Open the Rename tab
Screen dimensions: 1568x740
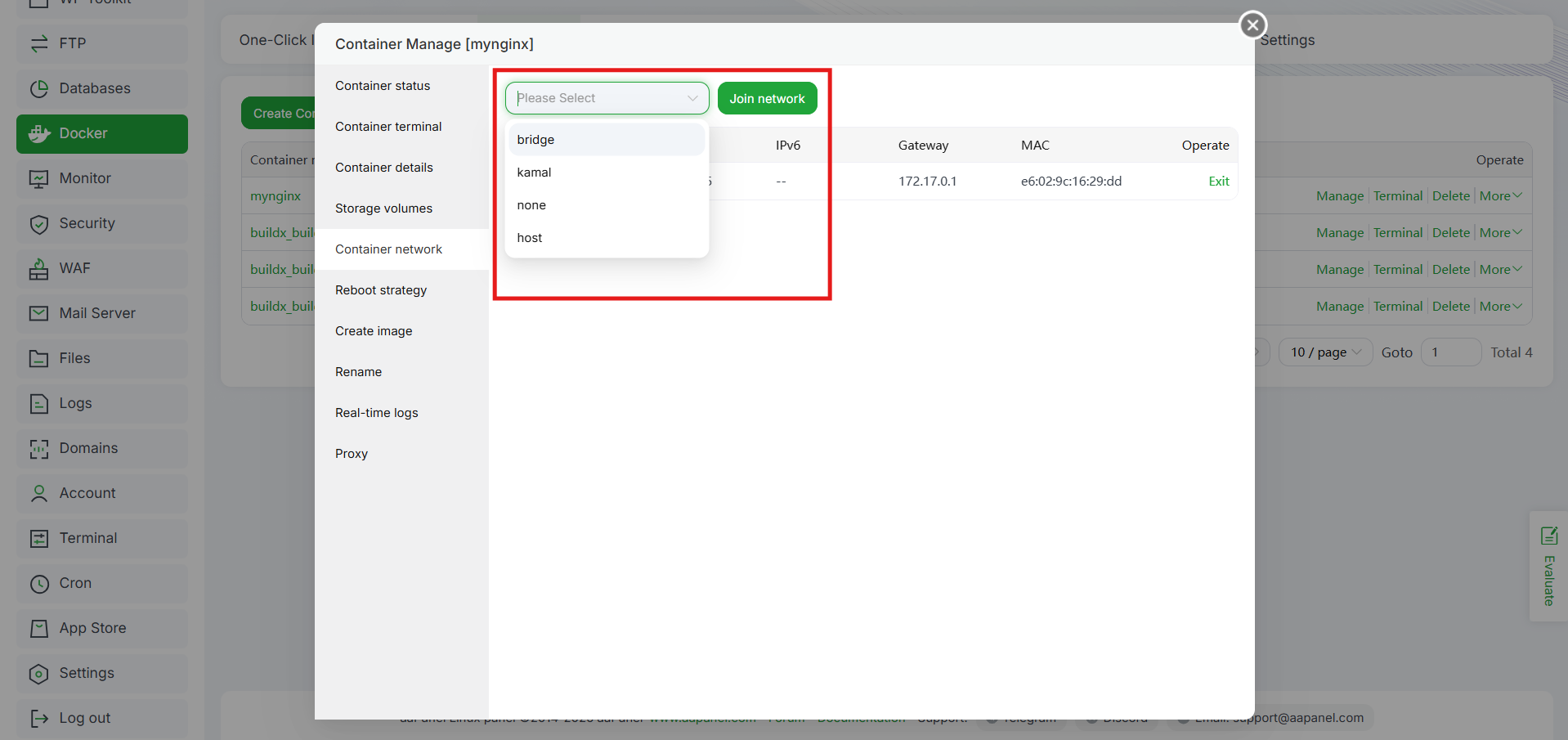[401, 372]
